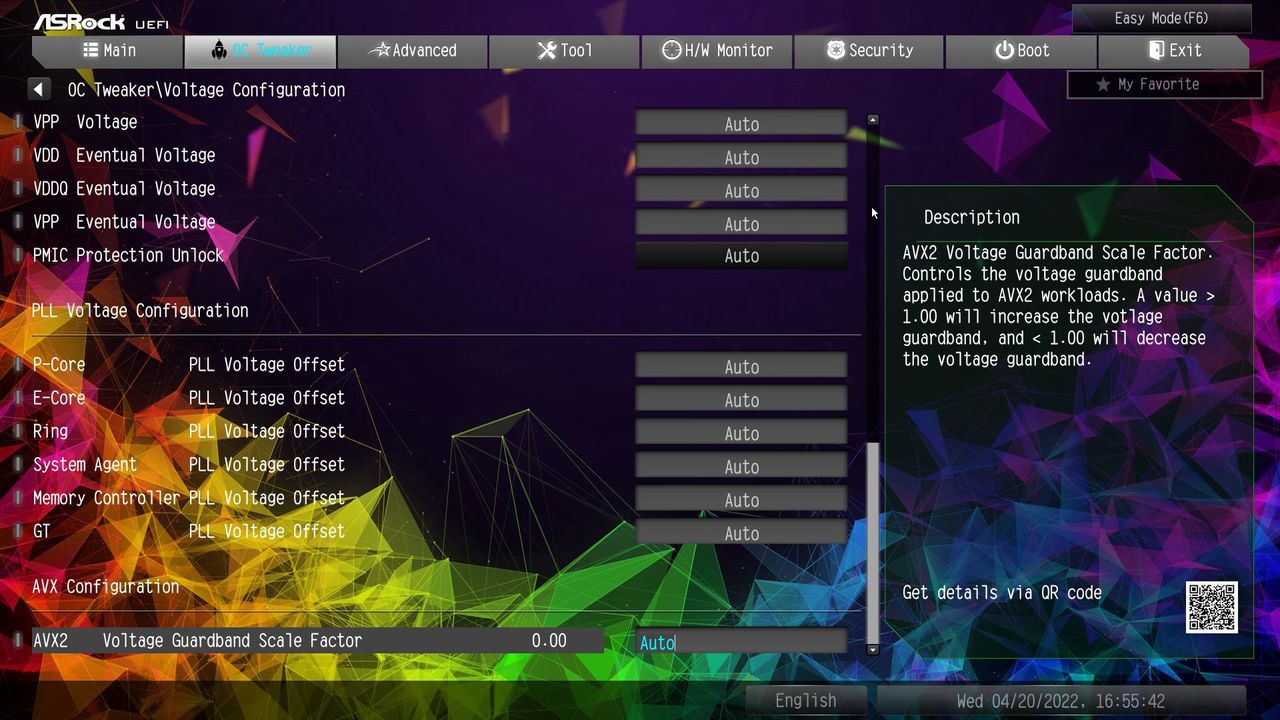
Task: Switch to the Advanced tab
Action: (413, 51)
